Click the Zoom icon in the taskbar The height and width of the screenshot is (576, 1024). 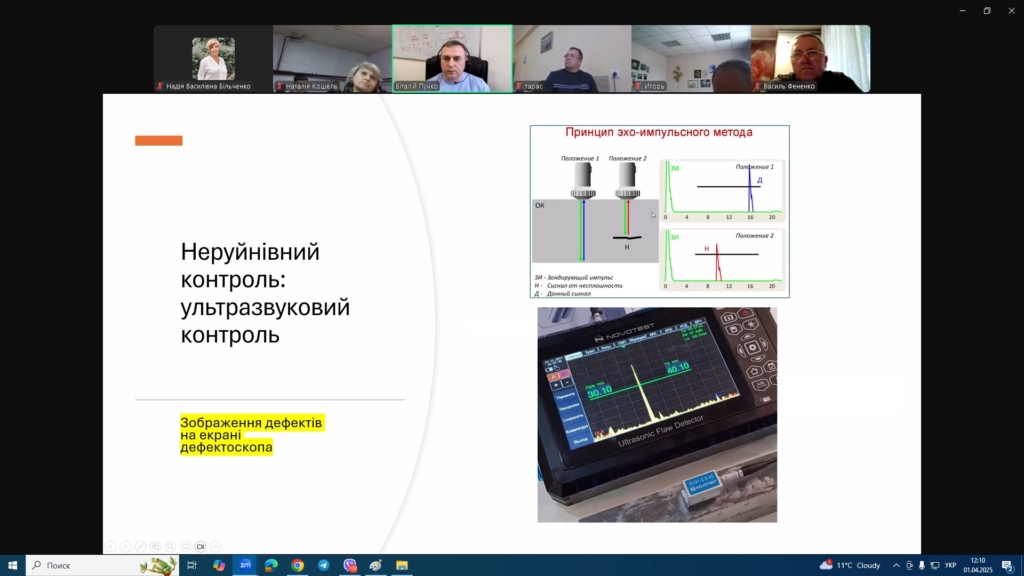pos(245,565)
